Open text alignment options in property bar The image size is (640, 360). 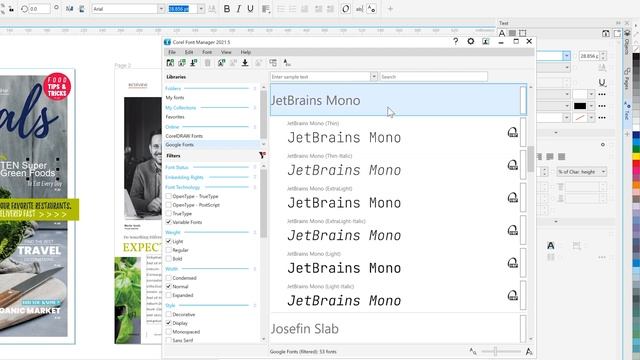(x=266, y=9)
